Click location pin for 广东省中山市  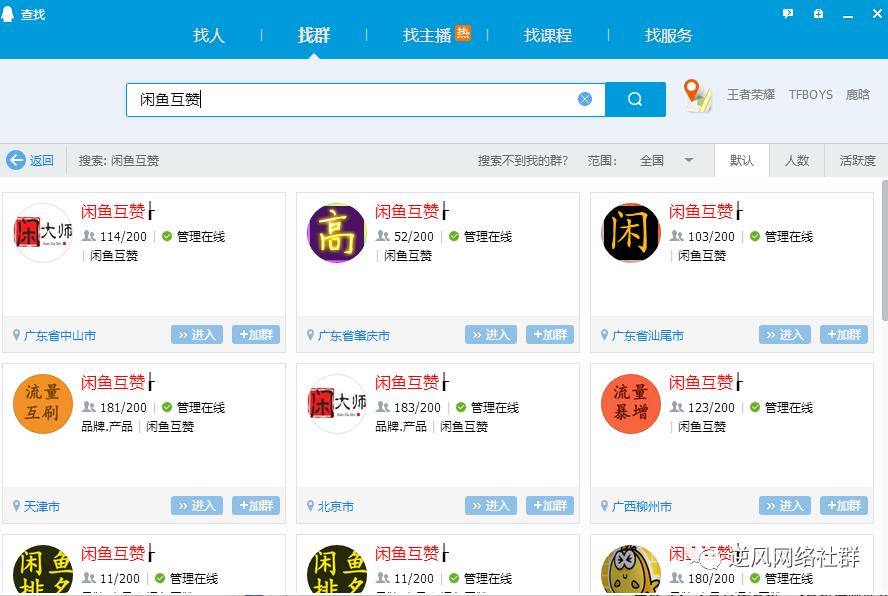coord(16,335)
